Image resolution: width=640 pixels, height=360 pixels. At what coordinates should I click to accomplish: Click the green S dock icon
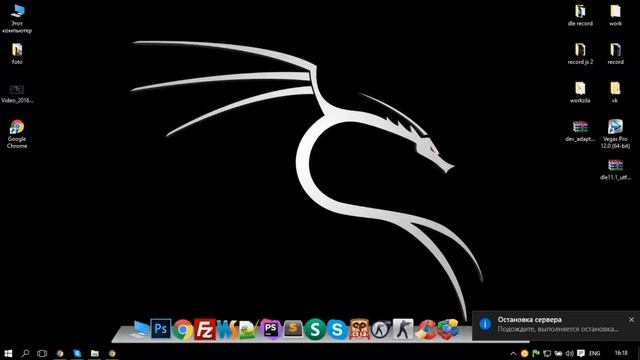click(315, 329)
